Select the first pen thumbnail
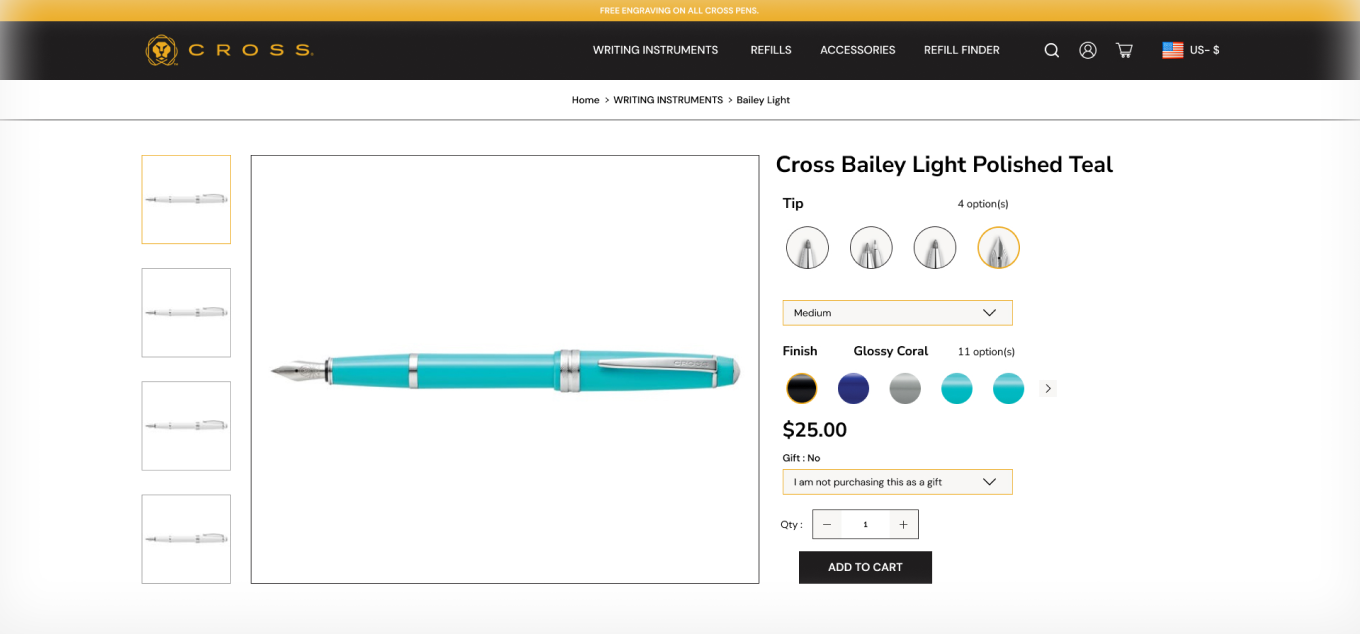The height and width of the screenshot is (634, 1360). (x=186, y=199)
